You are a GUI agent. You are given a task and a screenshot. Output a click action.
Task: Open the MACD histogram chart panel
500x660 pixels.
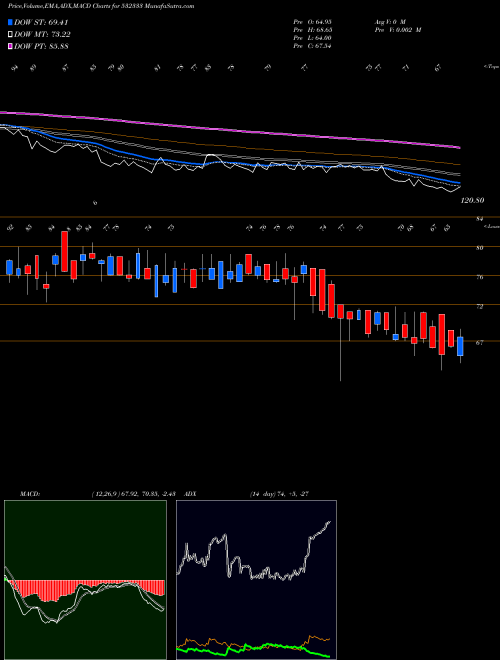(x=85, y=580)
